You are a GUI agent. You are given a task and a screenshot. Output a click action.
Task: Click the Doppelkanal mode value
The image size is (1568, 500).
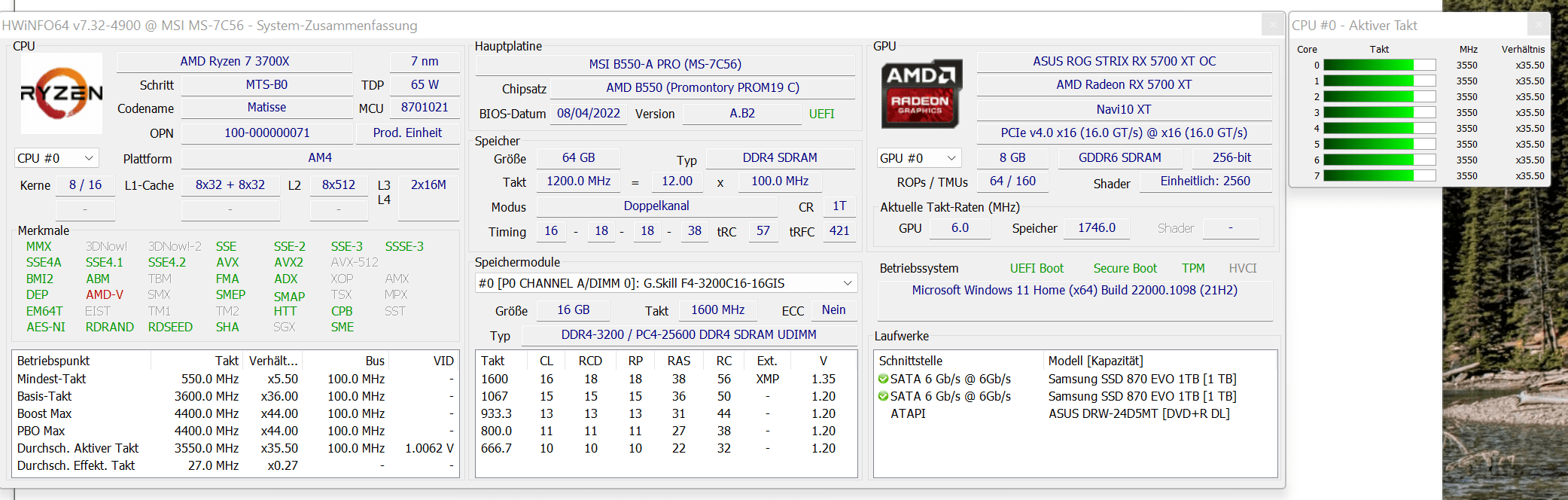click(656, 206)
